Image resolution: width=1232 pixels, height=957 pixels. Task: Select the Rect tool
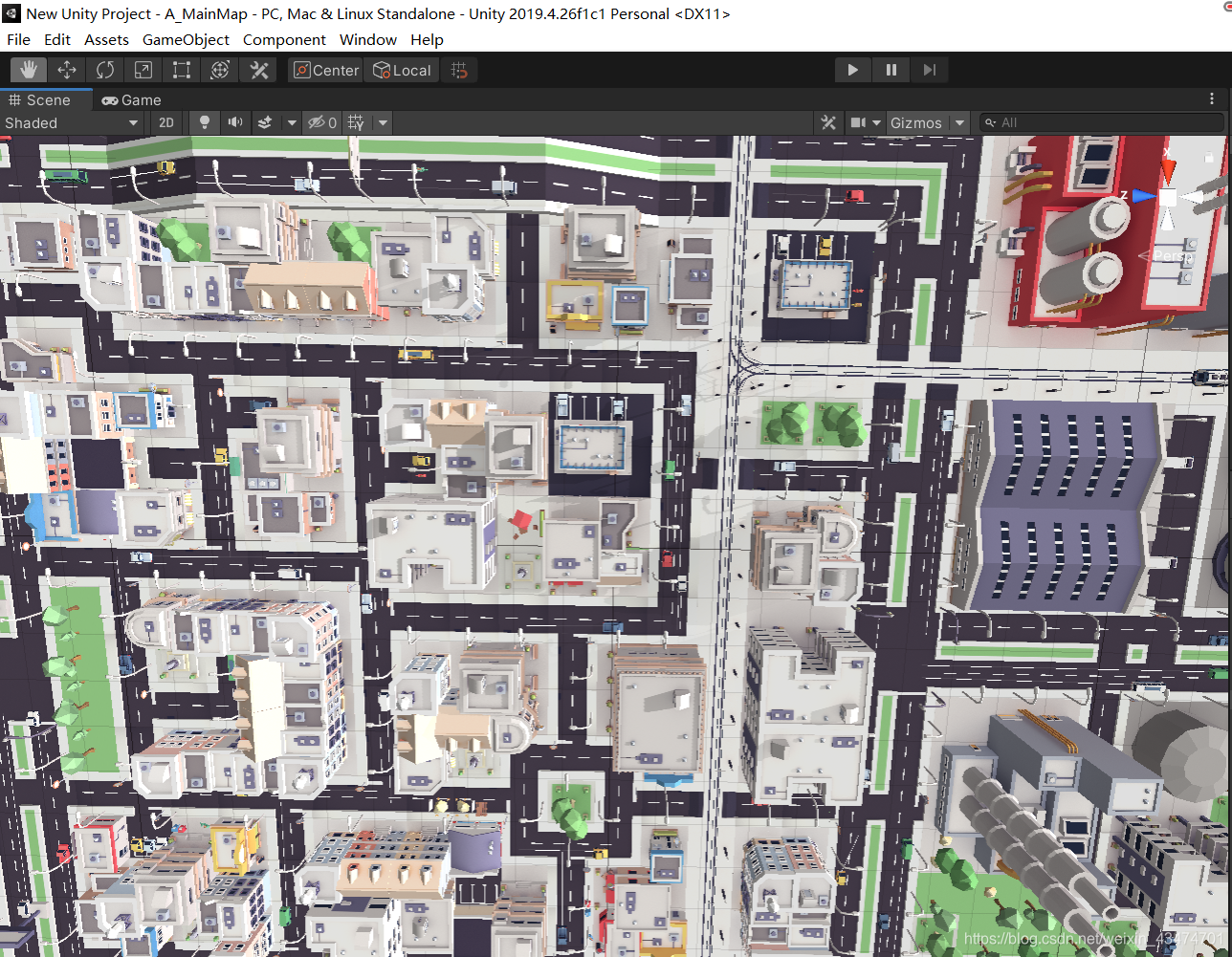tap(182, 70)
